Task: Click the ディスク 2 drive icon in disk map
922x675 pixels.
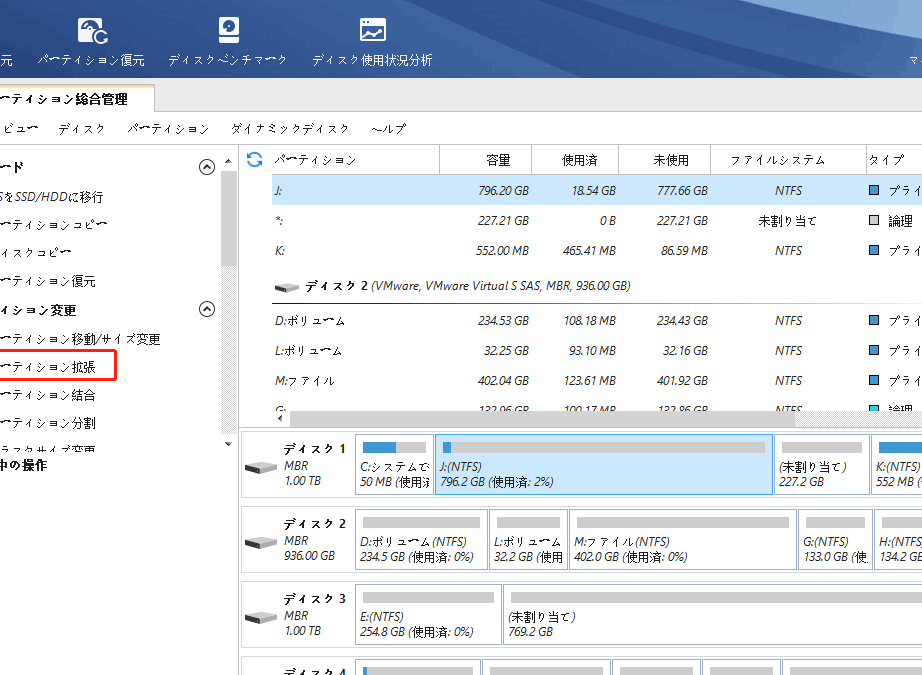Action: click(260, 542)
